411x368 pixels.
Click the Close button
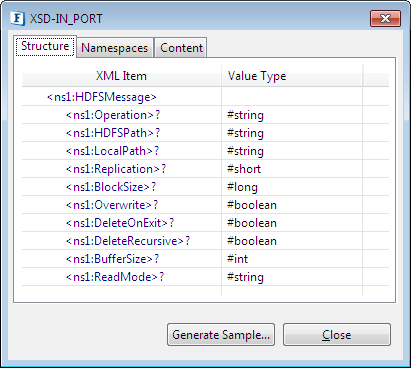(x=337, y=334)
